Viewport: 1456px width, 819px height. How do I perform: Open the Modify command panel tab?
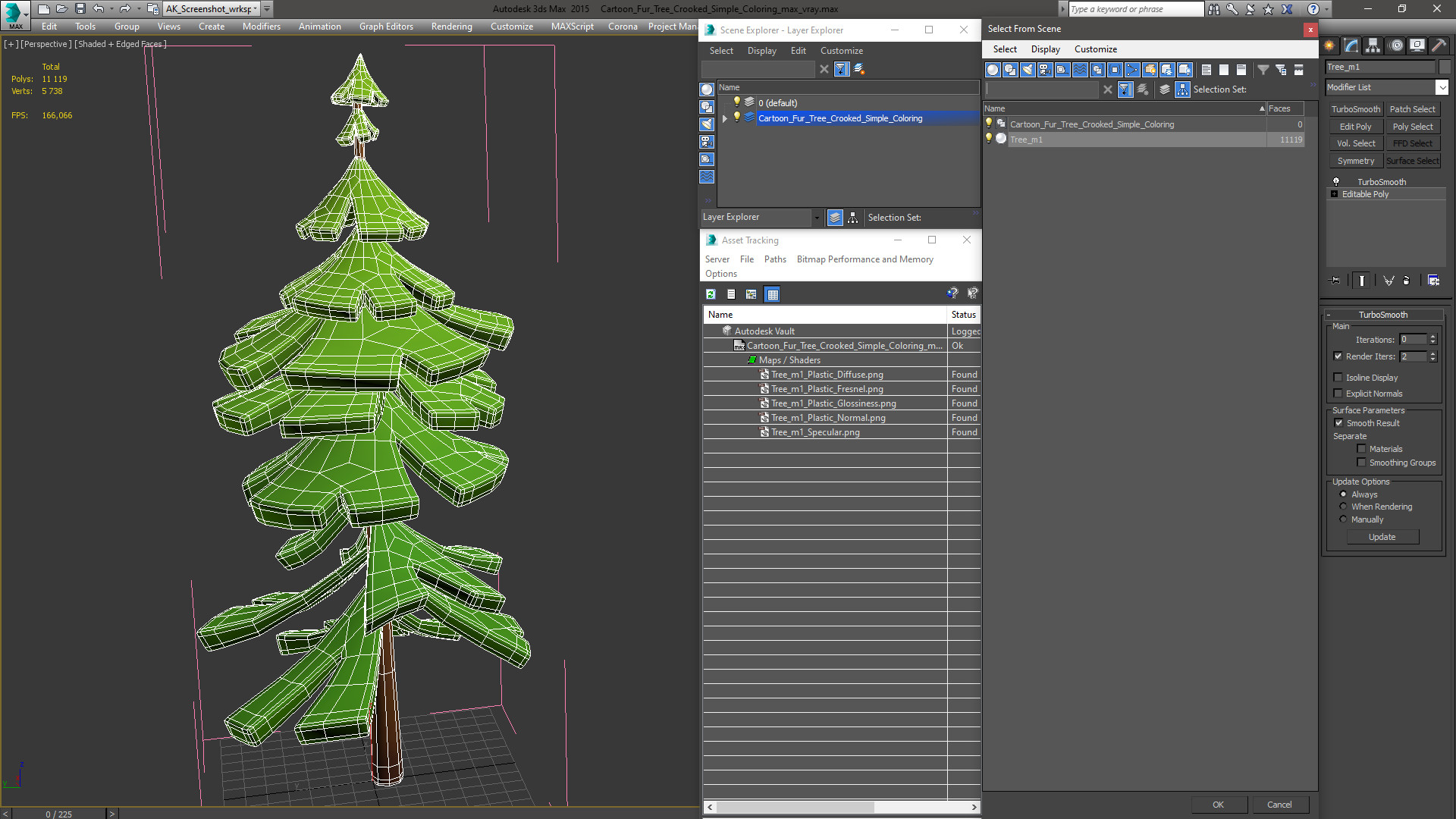coord(1351,45)
